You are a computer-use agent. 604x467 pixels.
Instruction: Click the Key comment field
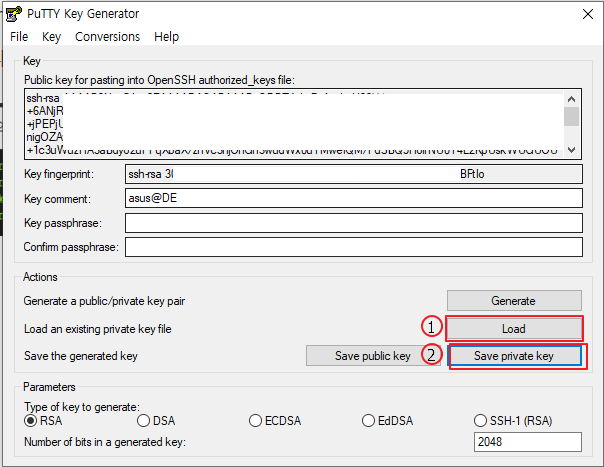(x=354, y=198)
